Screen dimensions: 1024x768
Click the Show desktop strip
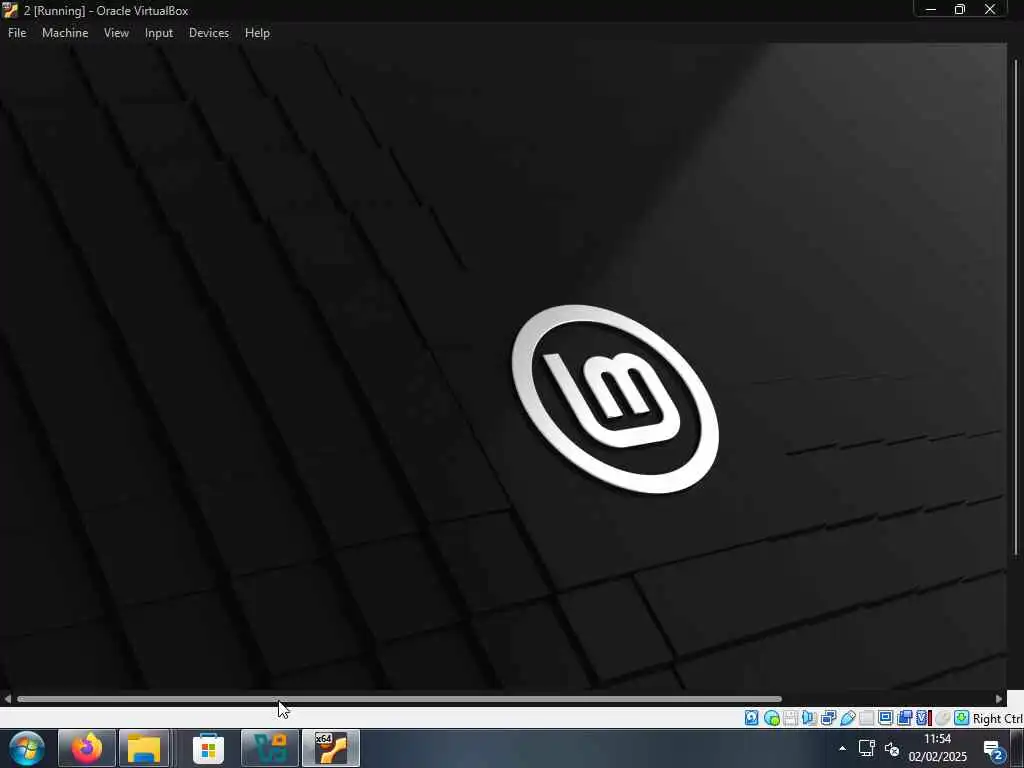pyautogui.click(x=1019, y=748)
